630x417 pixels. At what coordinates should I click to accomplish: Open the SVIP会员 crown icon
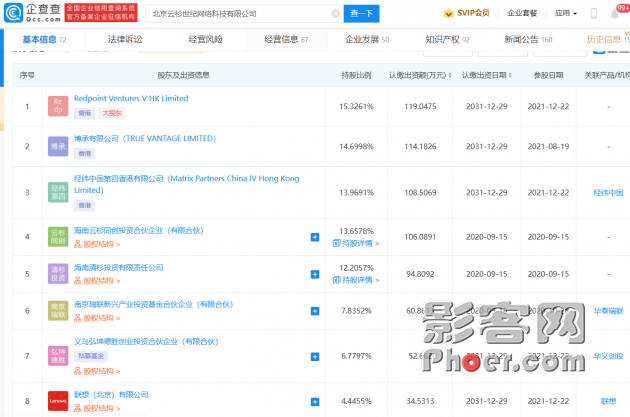pyautogui.click(x=448, y=13)
